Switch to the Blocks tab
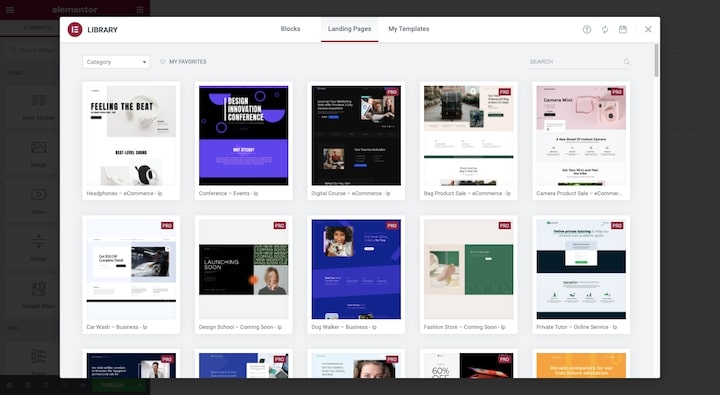Viewport: 720px width, 395px height. tap(290, 29)
